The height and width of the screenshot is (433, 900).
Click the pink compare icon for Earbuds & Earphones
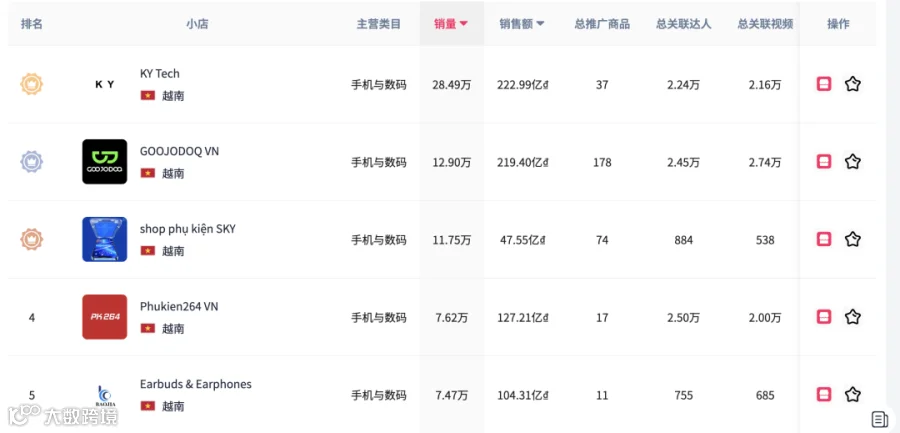824,395
